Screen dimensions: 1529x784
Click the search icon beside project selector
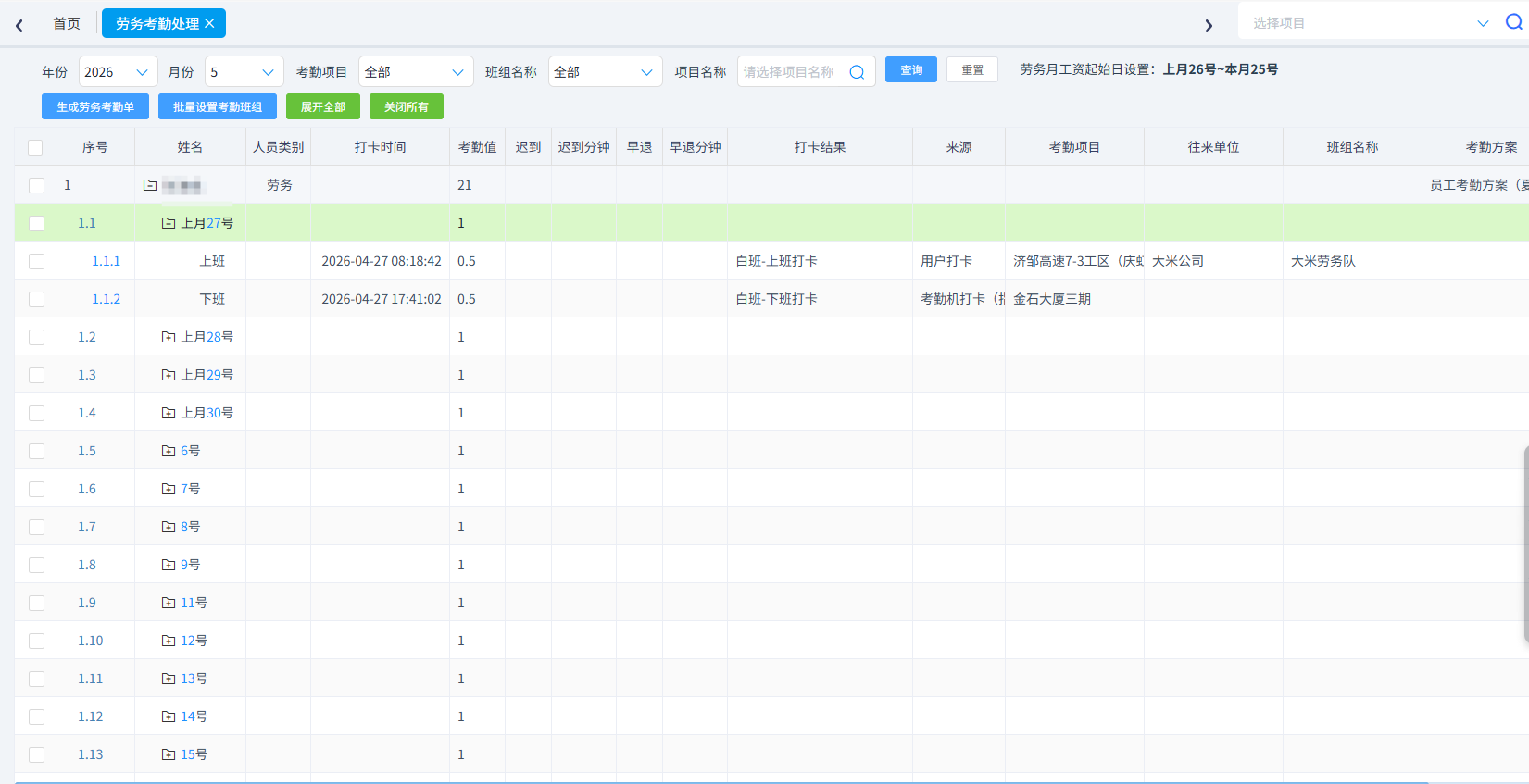pos(1514,22)
